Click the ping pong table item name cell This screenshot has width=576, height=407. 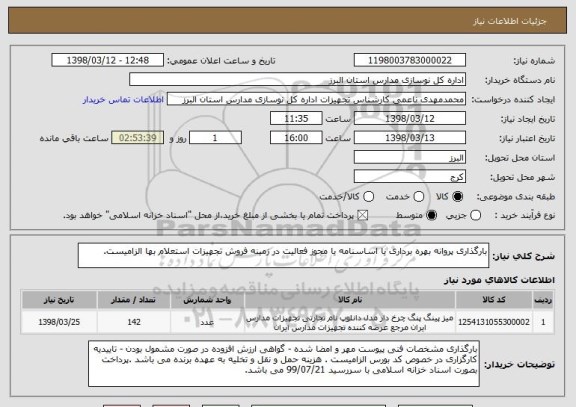[x=349, y=322]
